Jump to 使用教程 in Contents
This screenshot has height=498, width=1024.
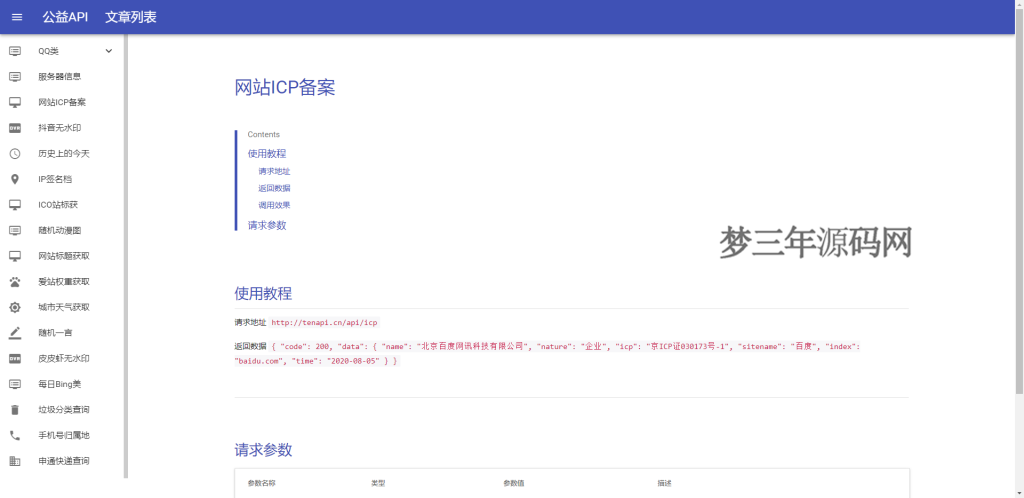pos(266,154)
